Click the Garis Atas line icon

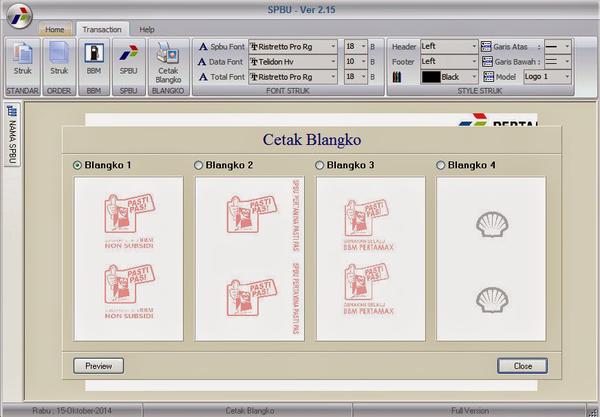coord(486,47)
